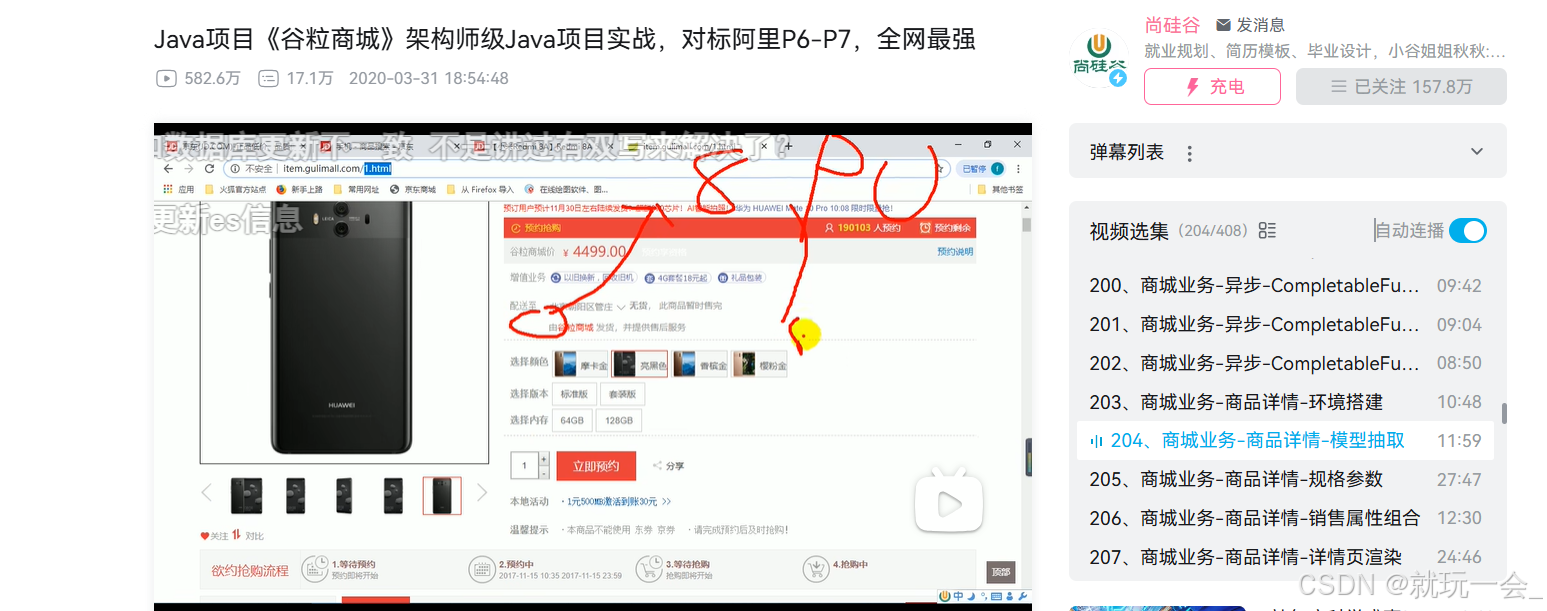This screenshot has height=611, width=1547.
Task: Click the browser back arrow in video
Action: [167, 168]
